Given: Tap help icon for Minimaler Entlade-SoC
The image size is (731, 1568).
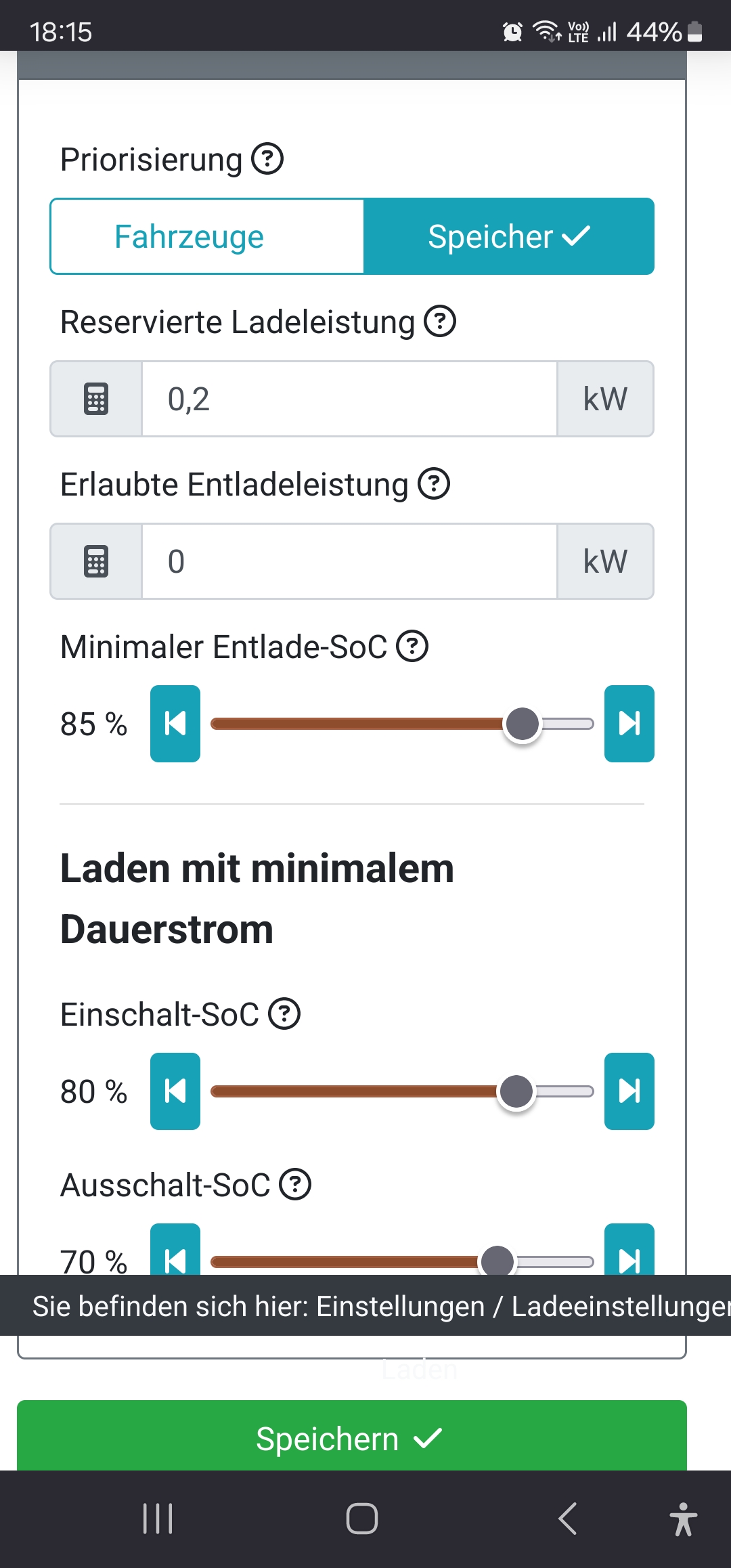Looking at the screenshot, I should click(x=412, y=646).
